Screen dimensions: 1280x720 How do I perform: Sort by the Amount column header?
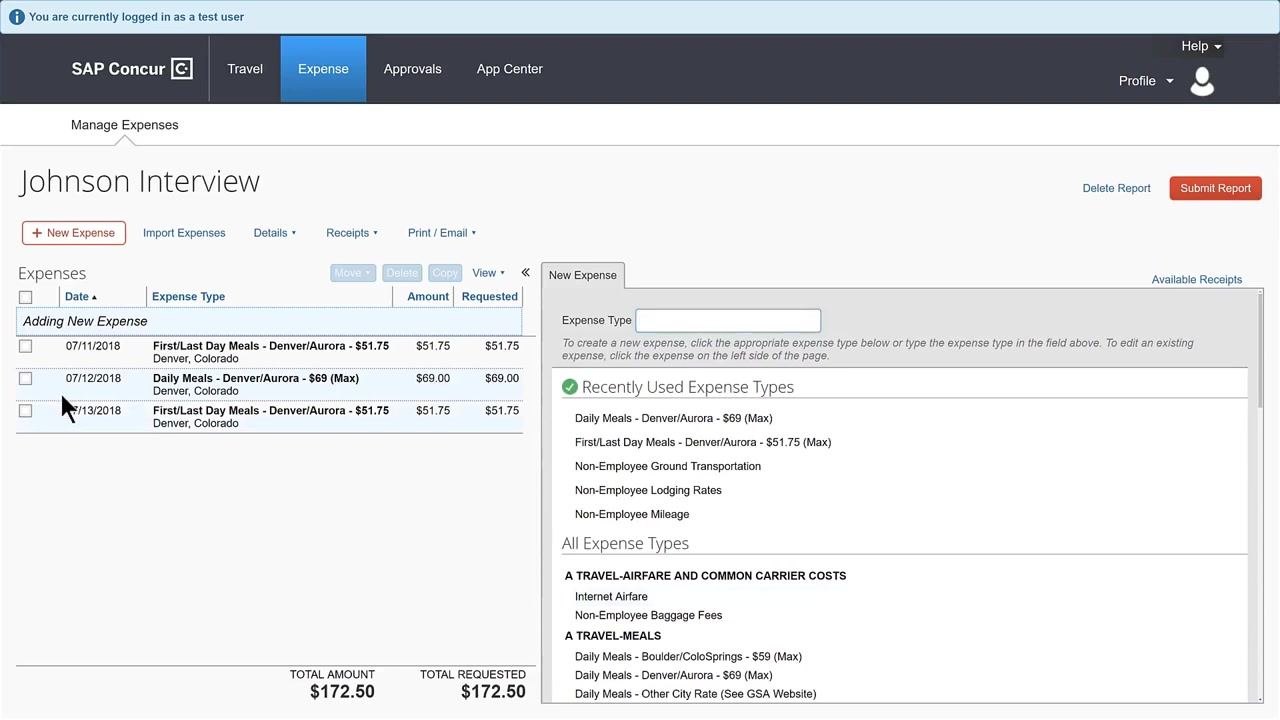point(428,297)
